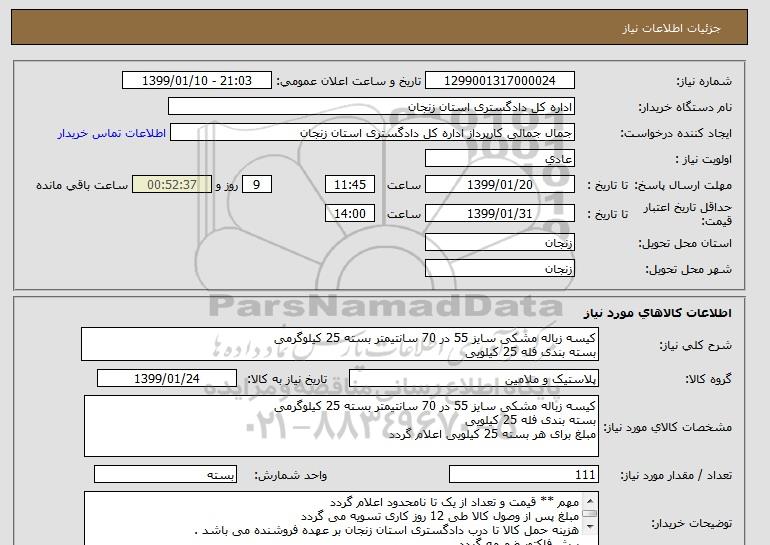This screenshot has height=545, width=770.
Task: Select the delivery province field زنجان
Action: pos(499,243)
